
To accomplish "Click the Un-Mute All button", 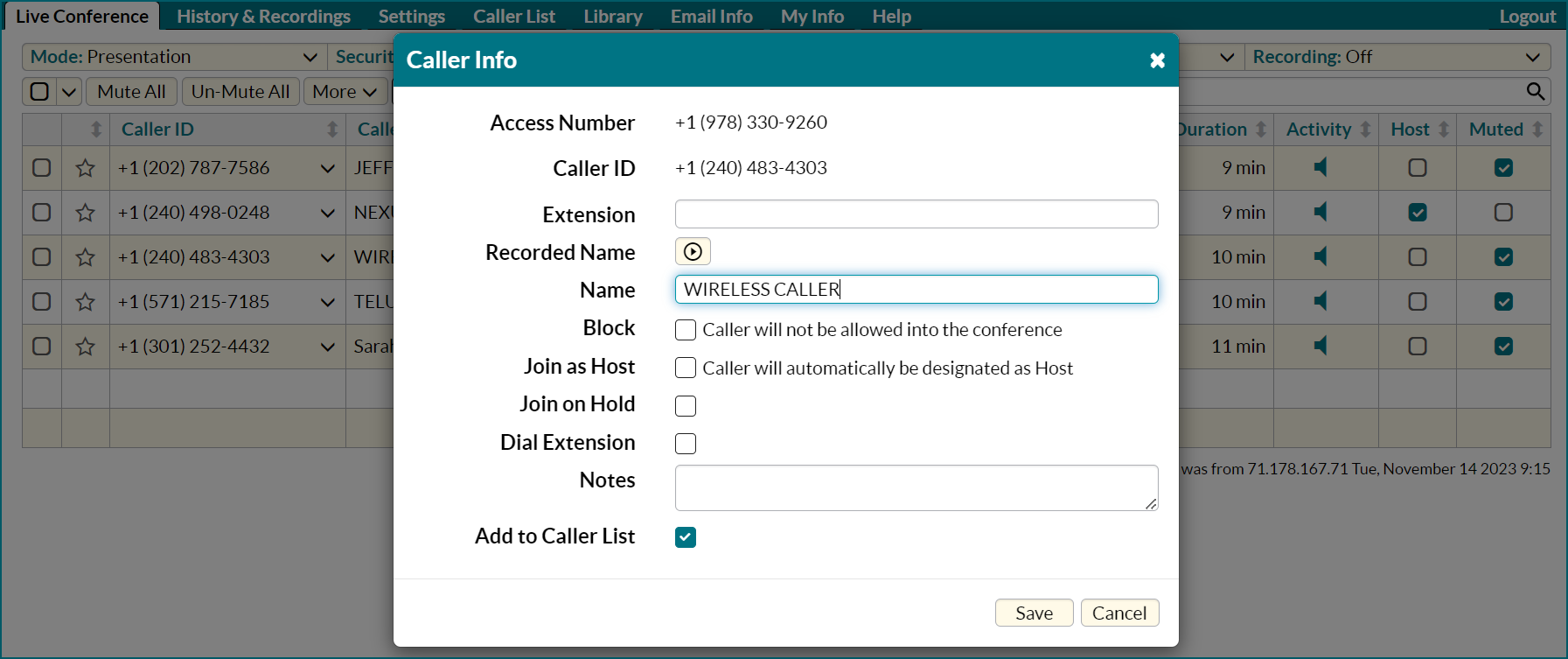I will [x=240, y=91].
